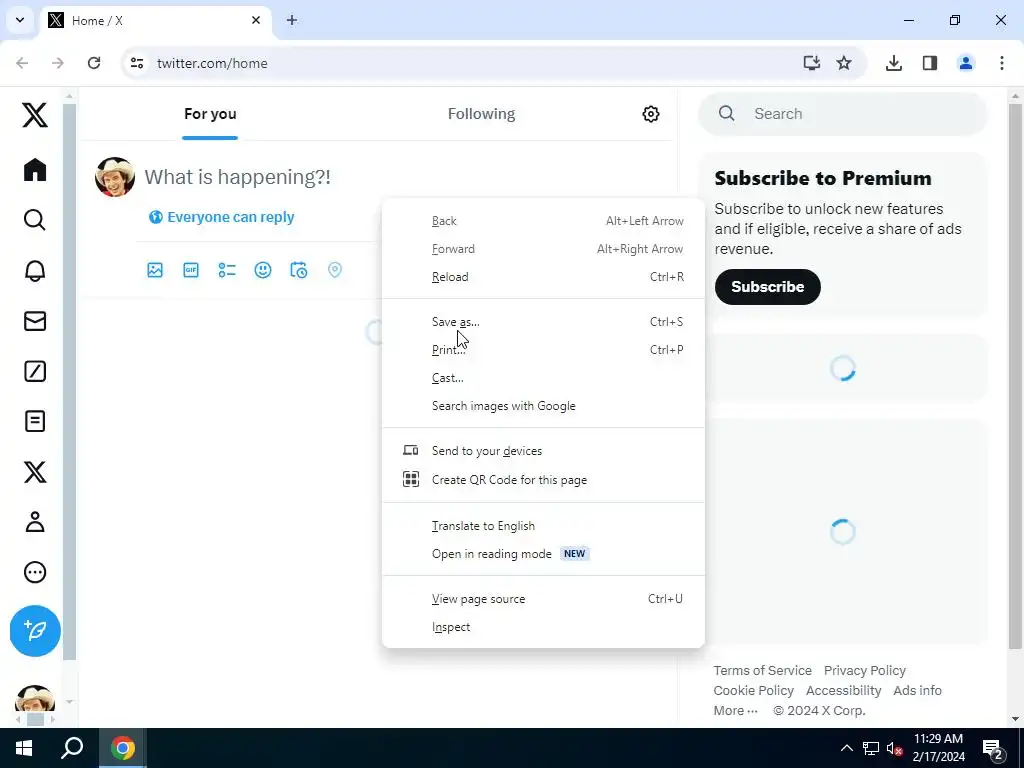Open timeline settings gear icon
The height and width of the screenshot is (768, 1024).
650,114
